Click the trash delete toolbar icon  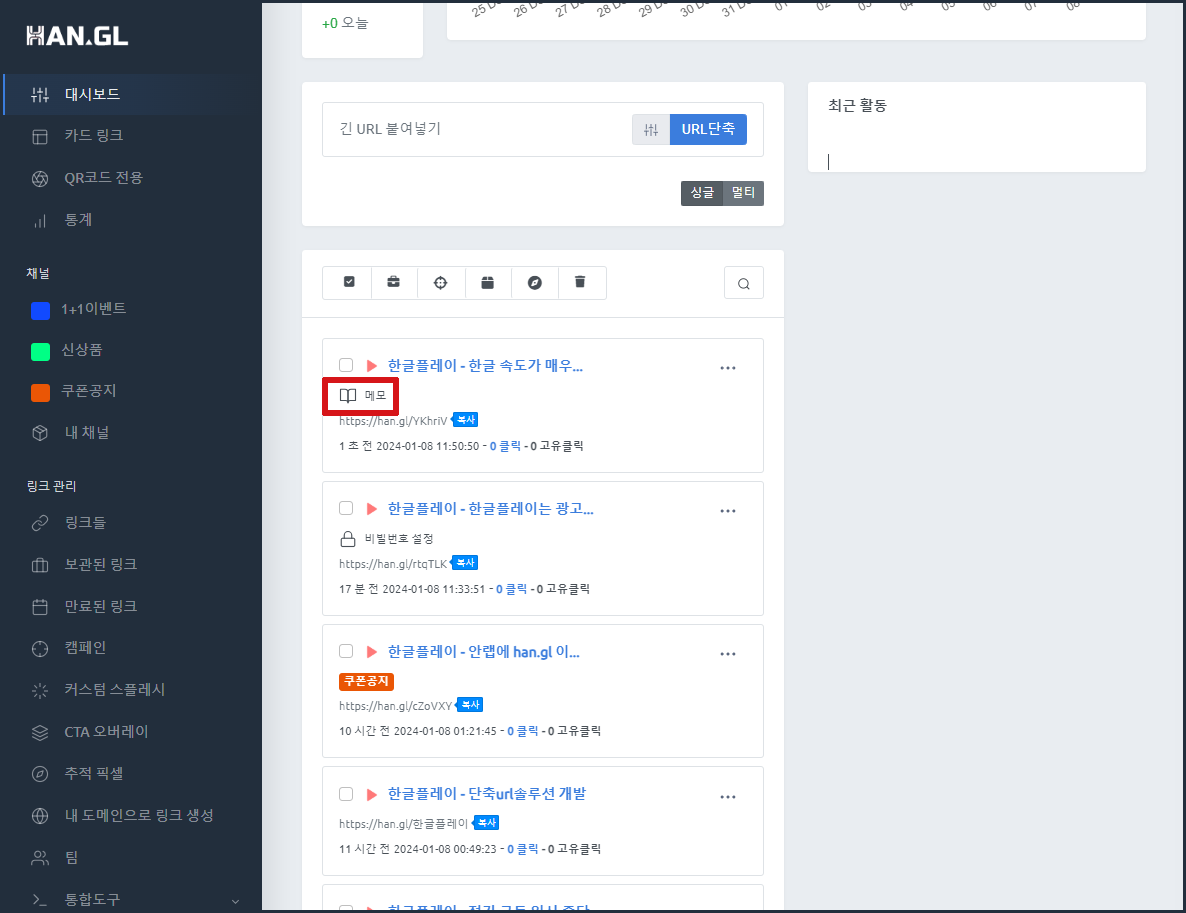coord(580,282)
